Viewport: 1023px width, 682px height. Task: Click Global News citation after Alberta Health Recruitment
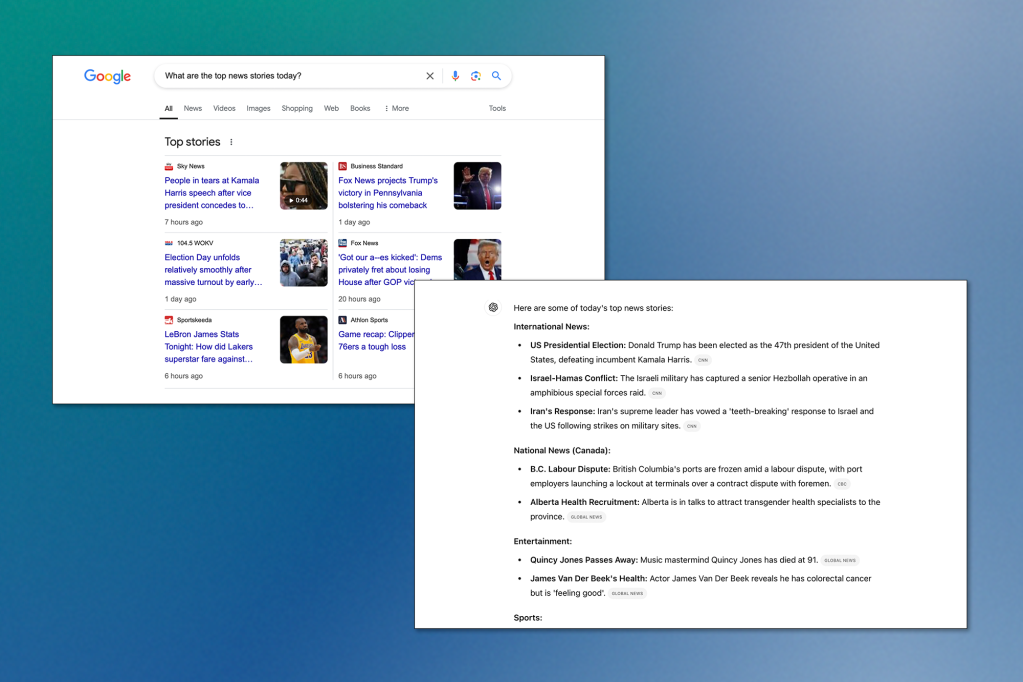[x=587, y=517]
